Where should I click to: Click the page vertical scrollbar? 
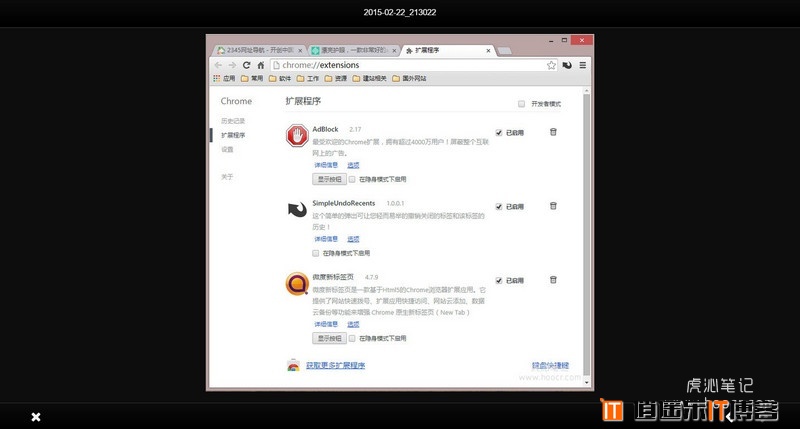pyautogui.click(x=586, y=235)
